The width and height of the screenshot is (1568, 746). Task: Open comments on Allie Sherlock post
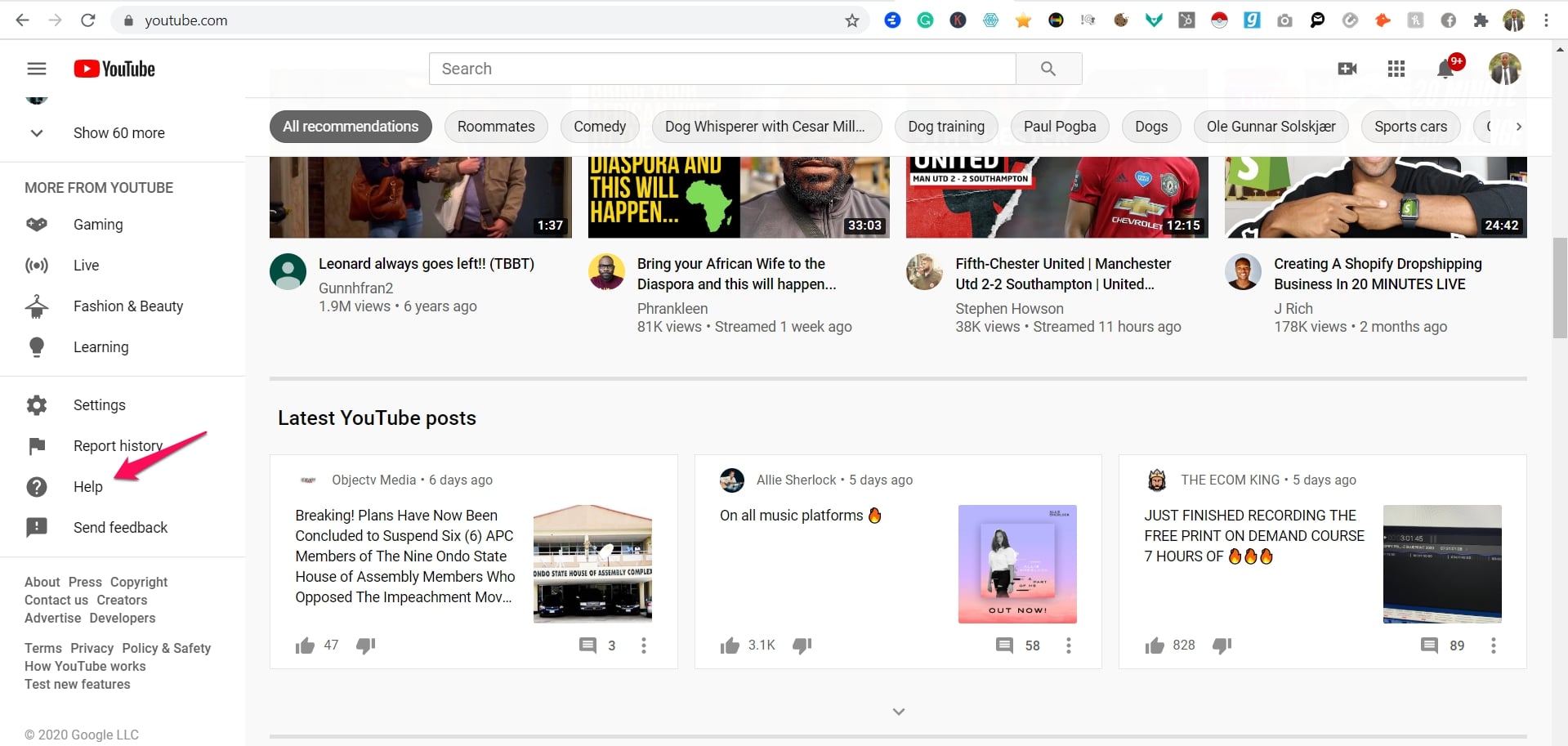pos(1004,645)
